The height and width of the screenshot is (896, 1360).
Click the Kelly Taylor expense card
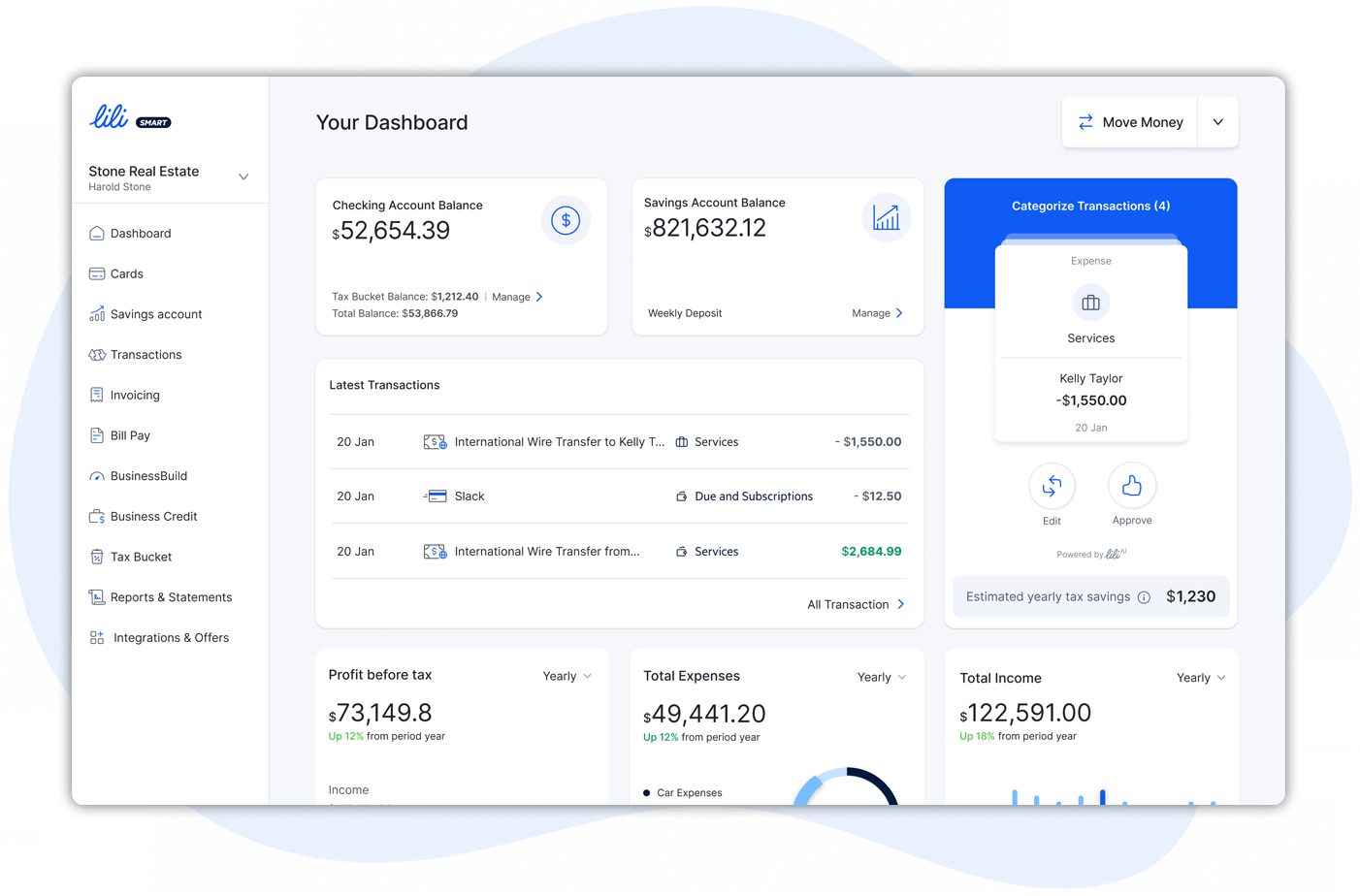pyautogui.click(x=1090, y=344)
